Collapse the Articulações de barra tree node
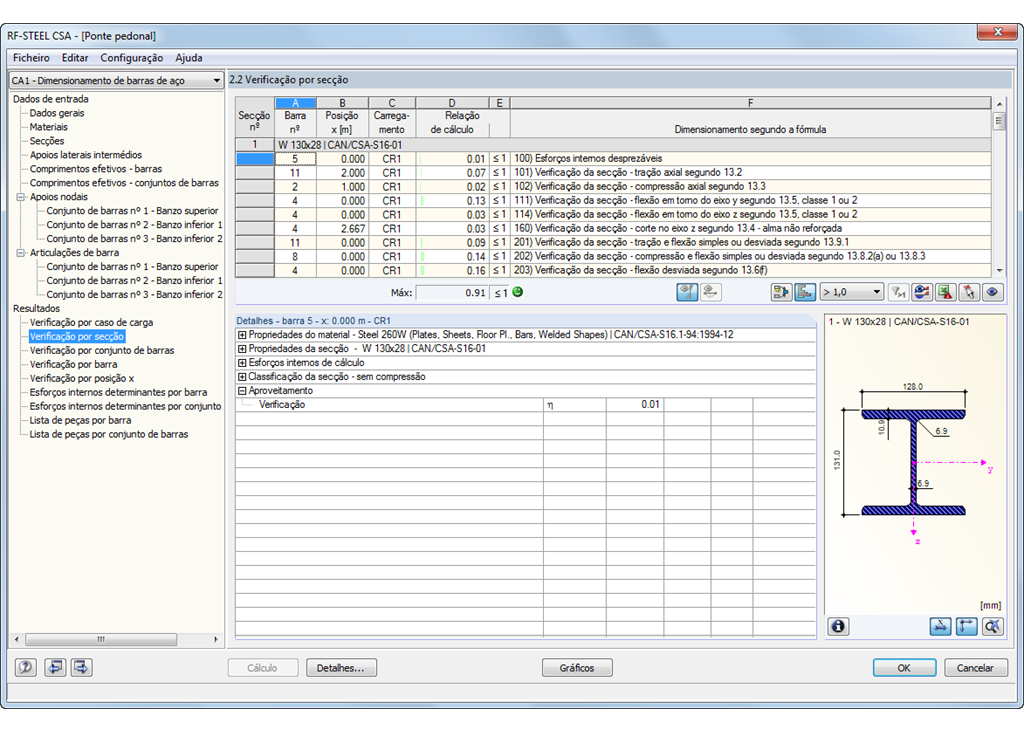1024x733 pixels. [x=21, y=252]
